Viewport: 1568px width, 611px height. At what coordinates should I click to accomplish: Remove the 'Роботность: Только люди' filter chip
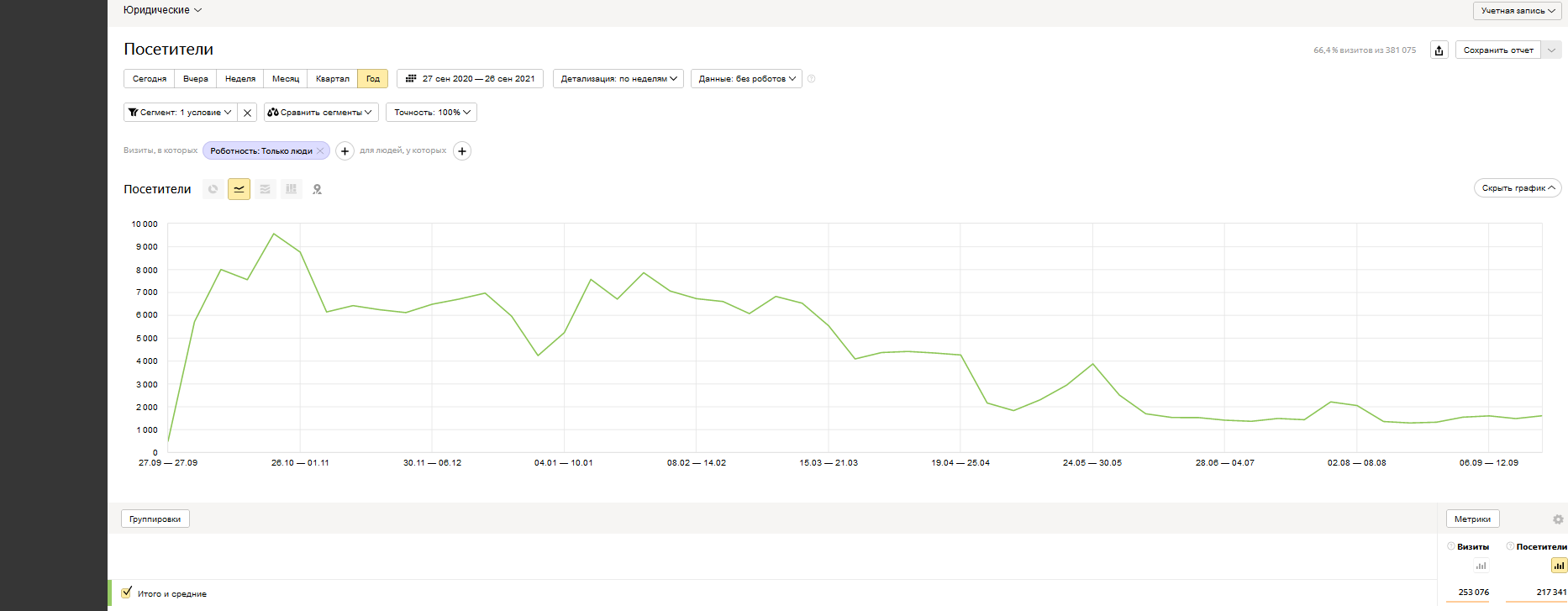(320, 151)
